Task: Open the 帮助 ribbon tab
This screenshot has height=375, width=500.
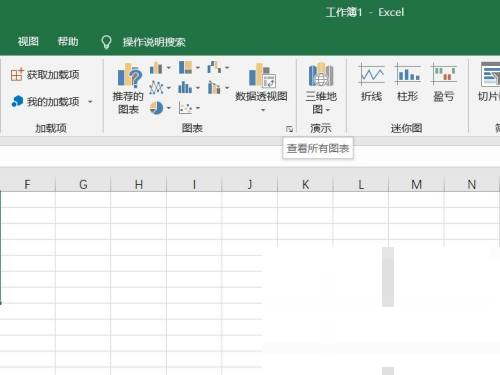Action: coord(68,42)
